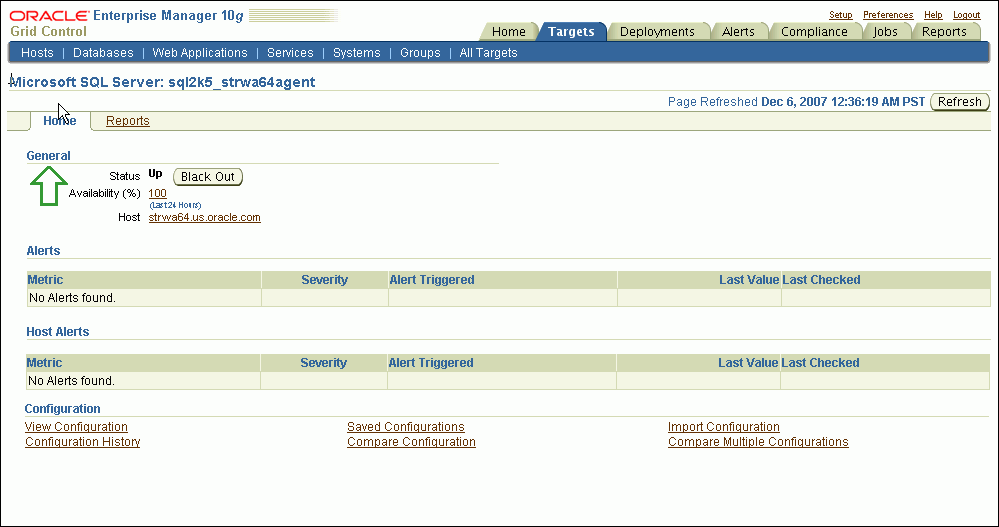The height and width of the screenshot is (527, 999).
Task: Select the Jobs tab
Action: point(885,32)
